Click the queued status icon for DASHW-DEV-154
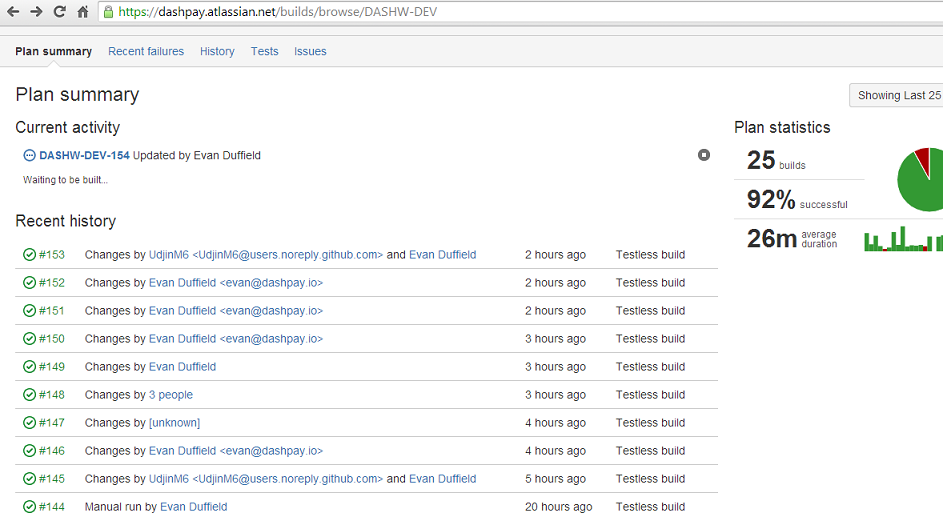 point(29,156)
